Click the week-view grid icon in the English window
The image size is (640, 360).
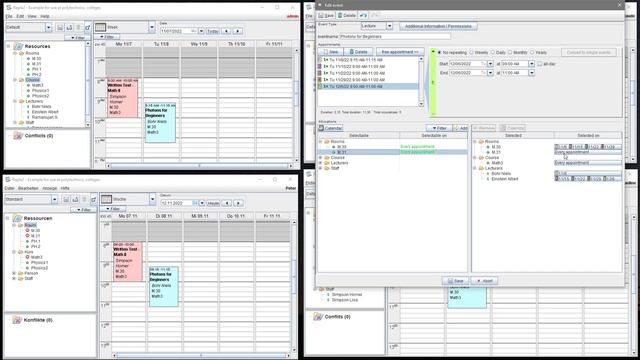100,27
